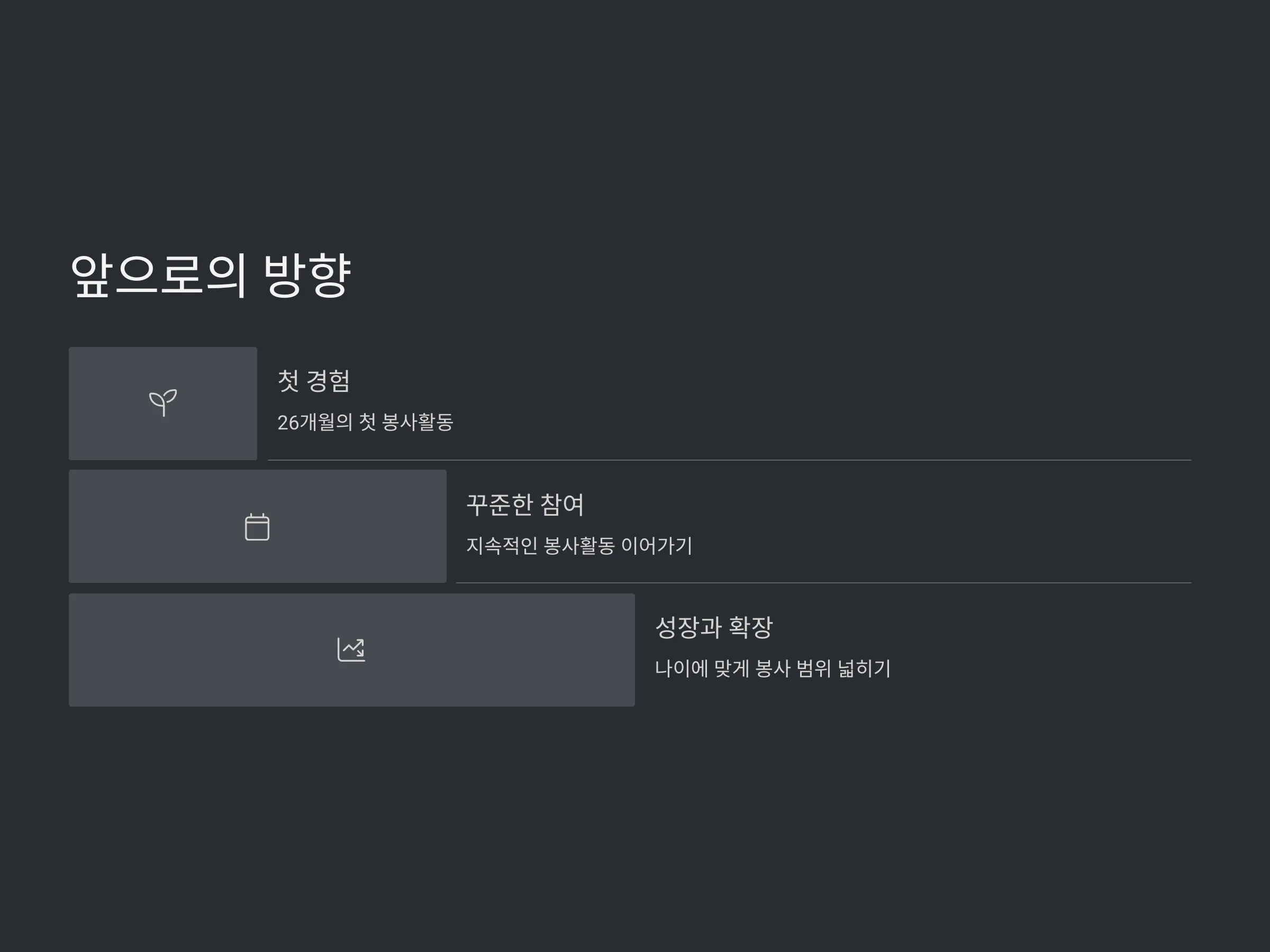Click the growth chart arrow icon
The height and width of the screenshot is (952, 1270).
click(351, 649)
